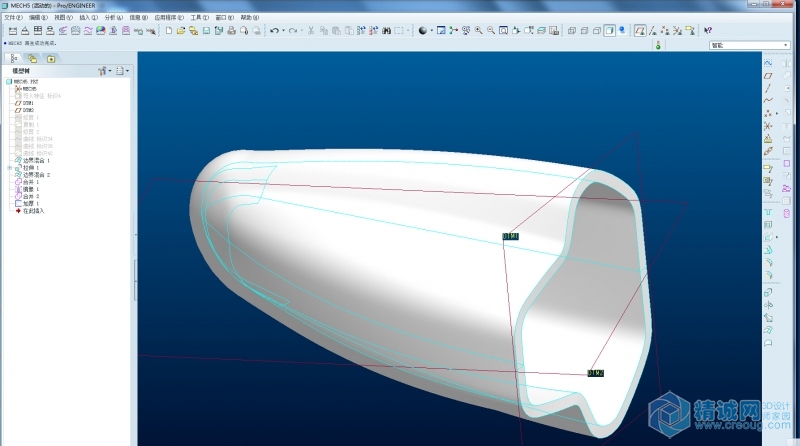This screenshot has height=446, width=800.
Task: Open the color appearance sphere tool
Action: tap(422, 31)
